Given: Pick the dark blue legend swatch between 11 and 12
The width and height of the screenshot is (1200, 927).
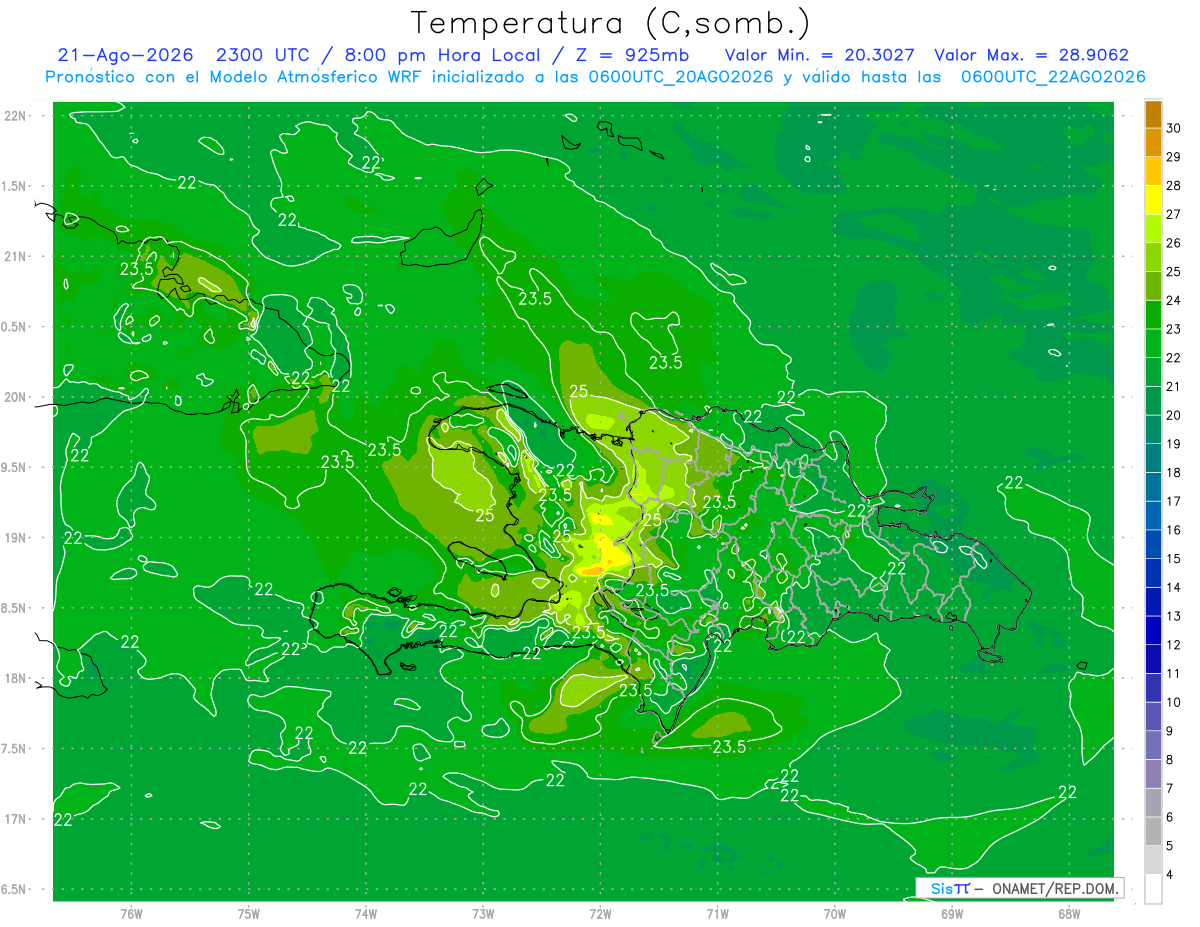Looking at the screenshot, I should click(x=1153, y=659).
